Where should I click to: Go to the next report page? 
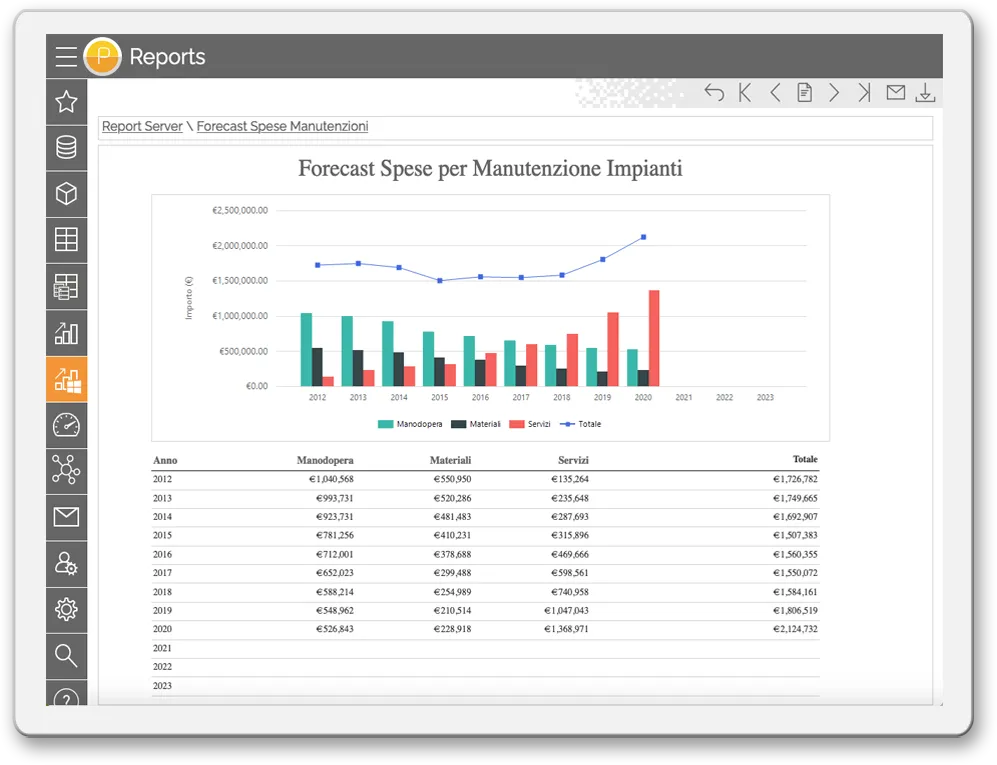834,93
